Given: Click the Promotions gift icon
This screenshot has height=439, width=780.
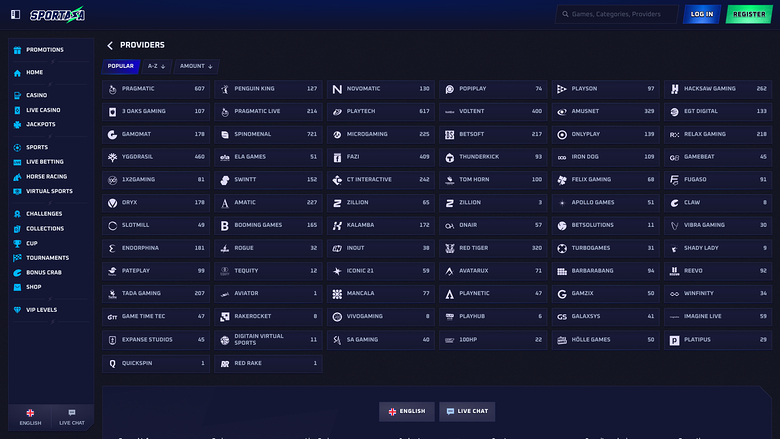Looking at the screenshot, I should 17,50.
